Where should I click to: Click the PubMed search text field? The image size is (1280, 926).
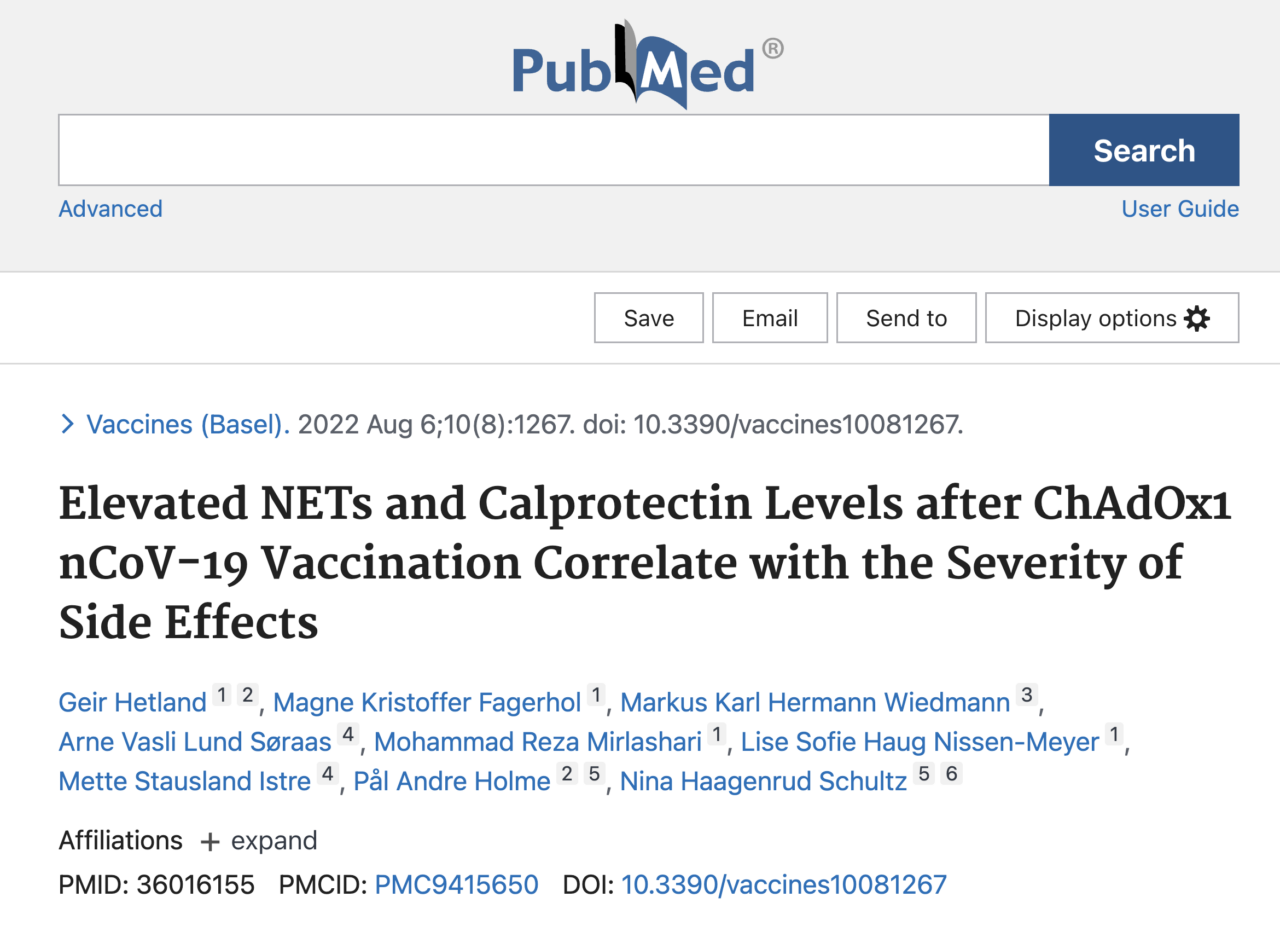click(553, 150)
